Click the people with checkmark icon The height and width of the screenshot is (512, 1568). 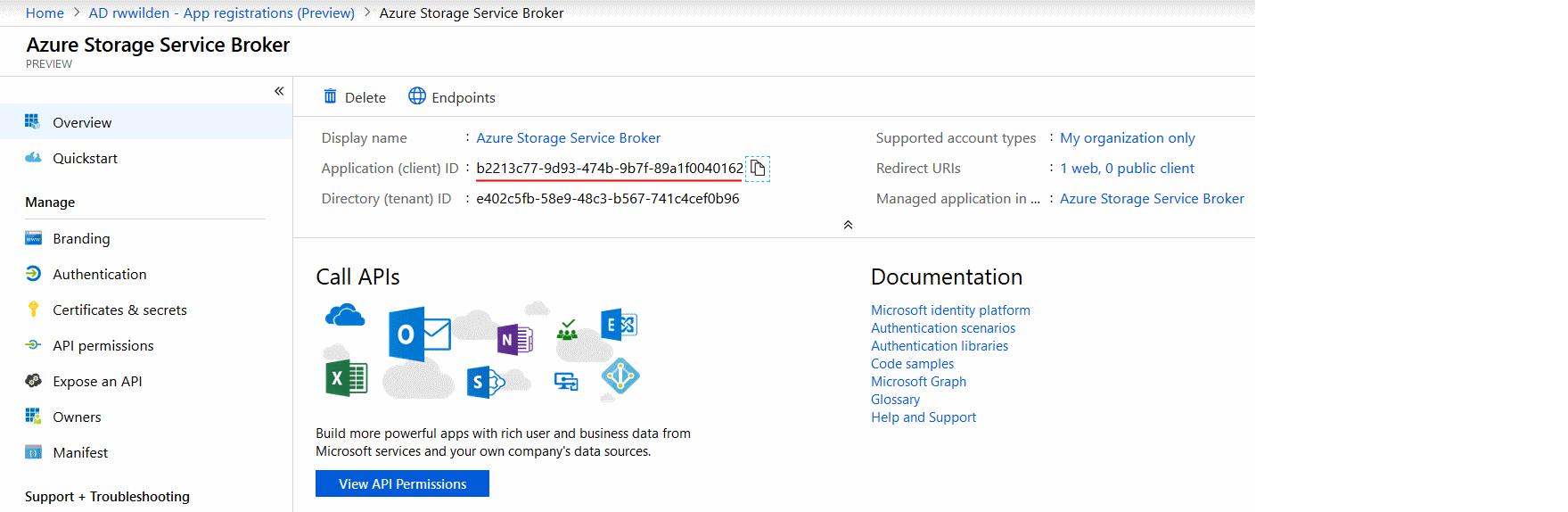tap(567, 330)
